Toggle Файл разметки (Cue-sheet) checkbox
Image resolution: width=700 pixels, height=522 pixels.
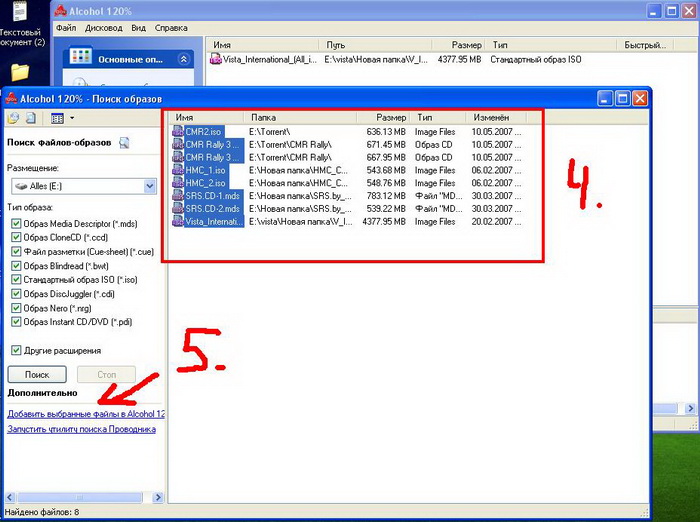(16, 252)
